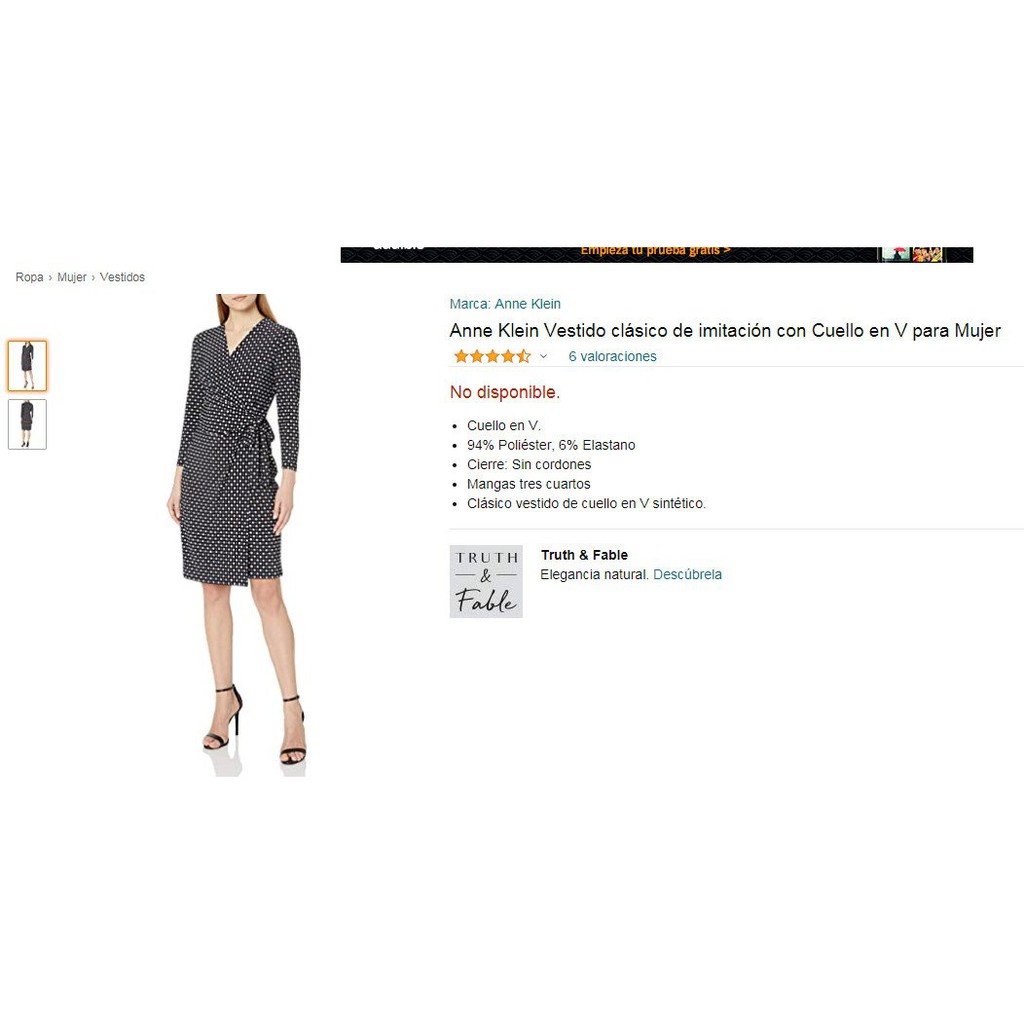Select the back-view dress thumbnail
Screen dimensions: 1024x1024
27,424
